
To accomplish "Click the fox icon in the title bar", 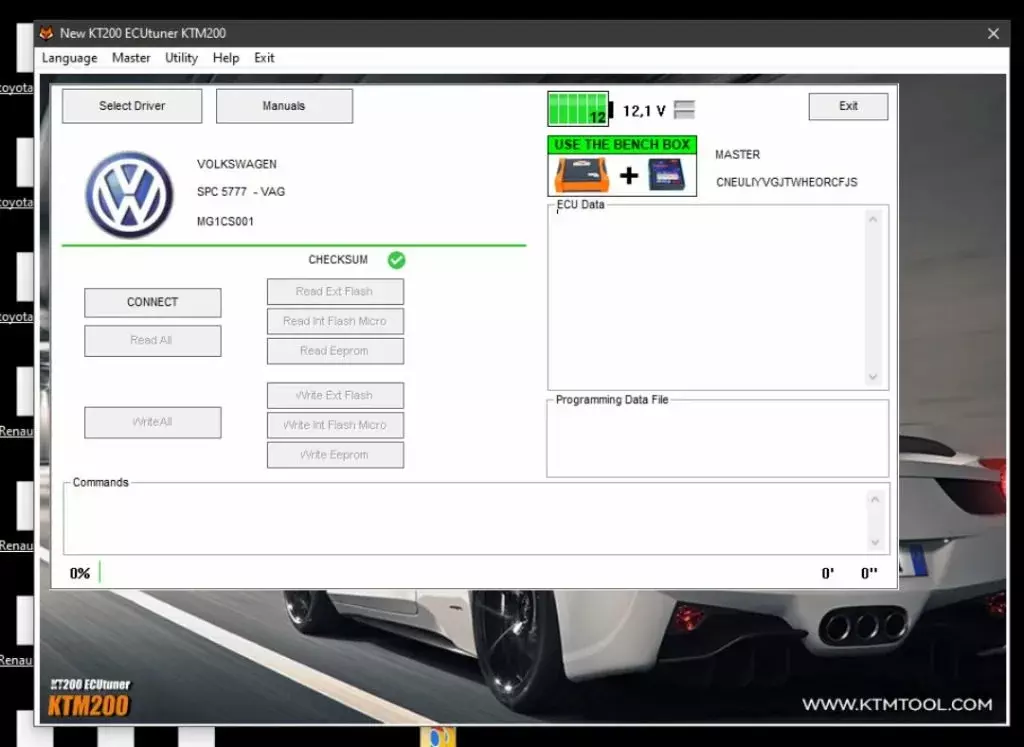I will (x=46, y=33).
